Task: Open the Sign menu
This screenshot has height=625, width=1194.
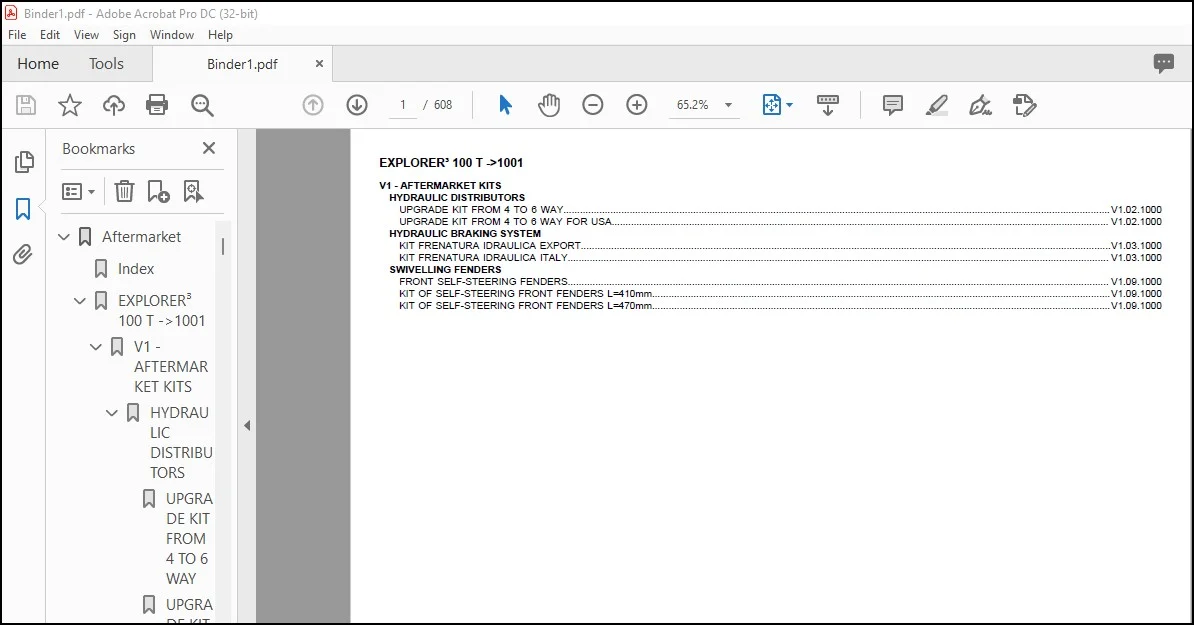Action: click(x=124, y=35)
